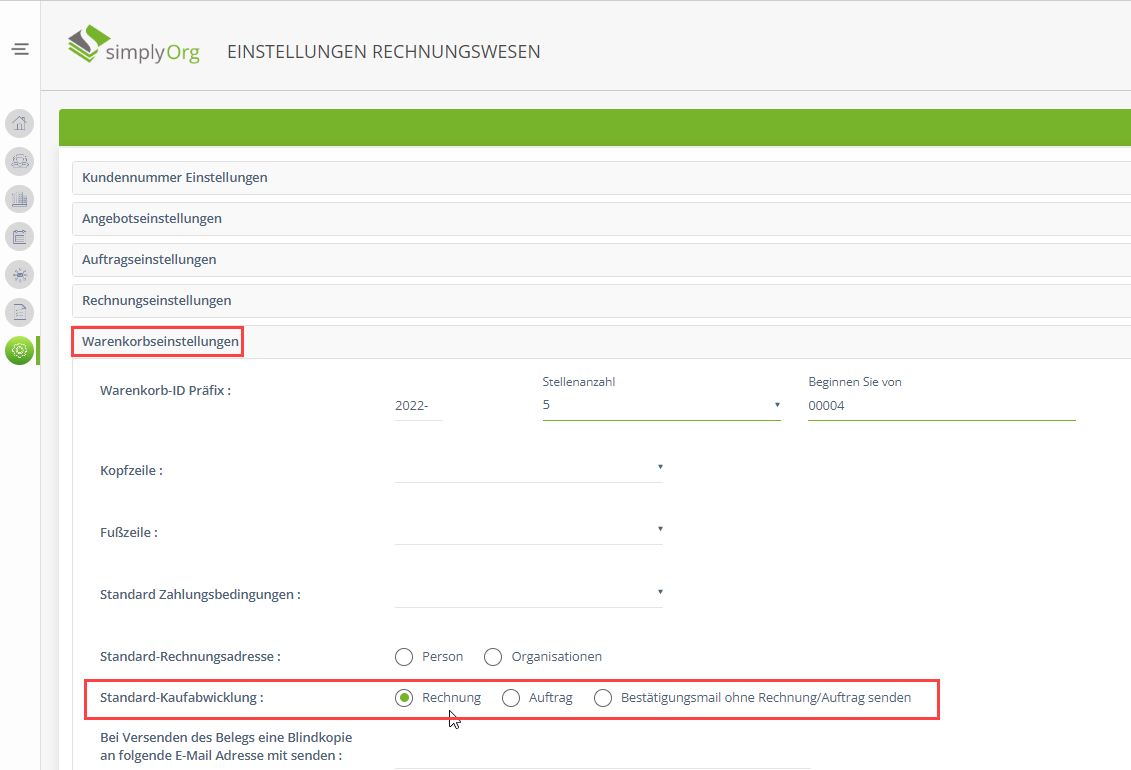Open the buildings sidebar icon

click(x=19, y=198)
